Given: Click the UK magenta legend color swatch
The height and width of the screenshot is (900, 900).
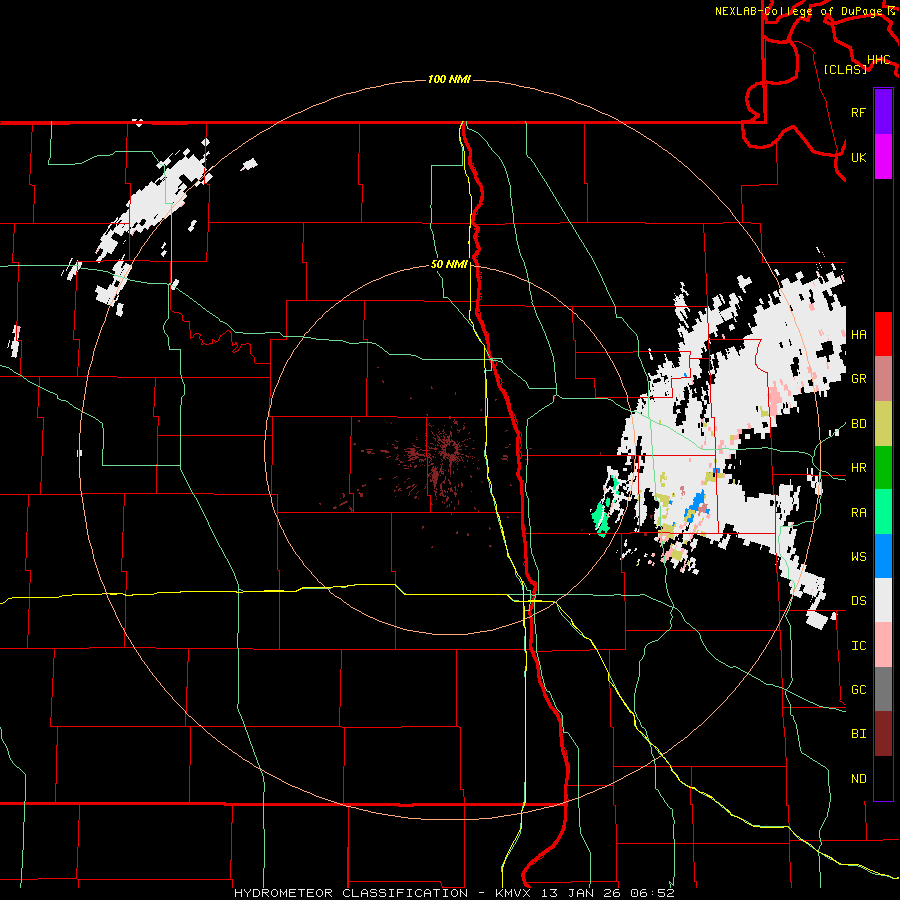Looking at the screenshot, I should coord(883,157).
